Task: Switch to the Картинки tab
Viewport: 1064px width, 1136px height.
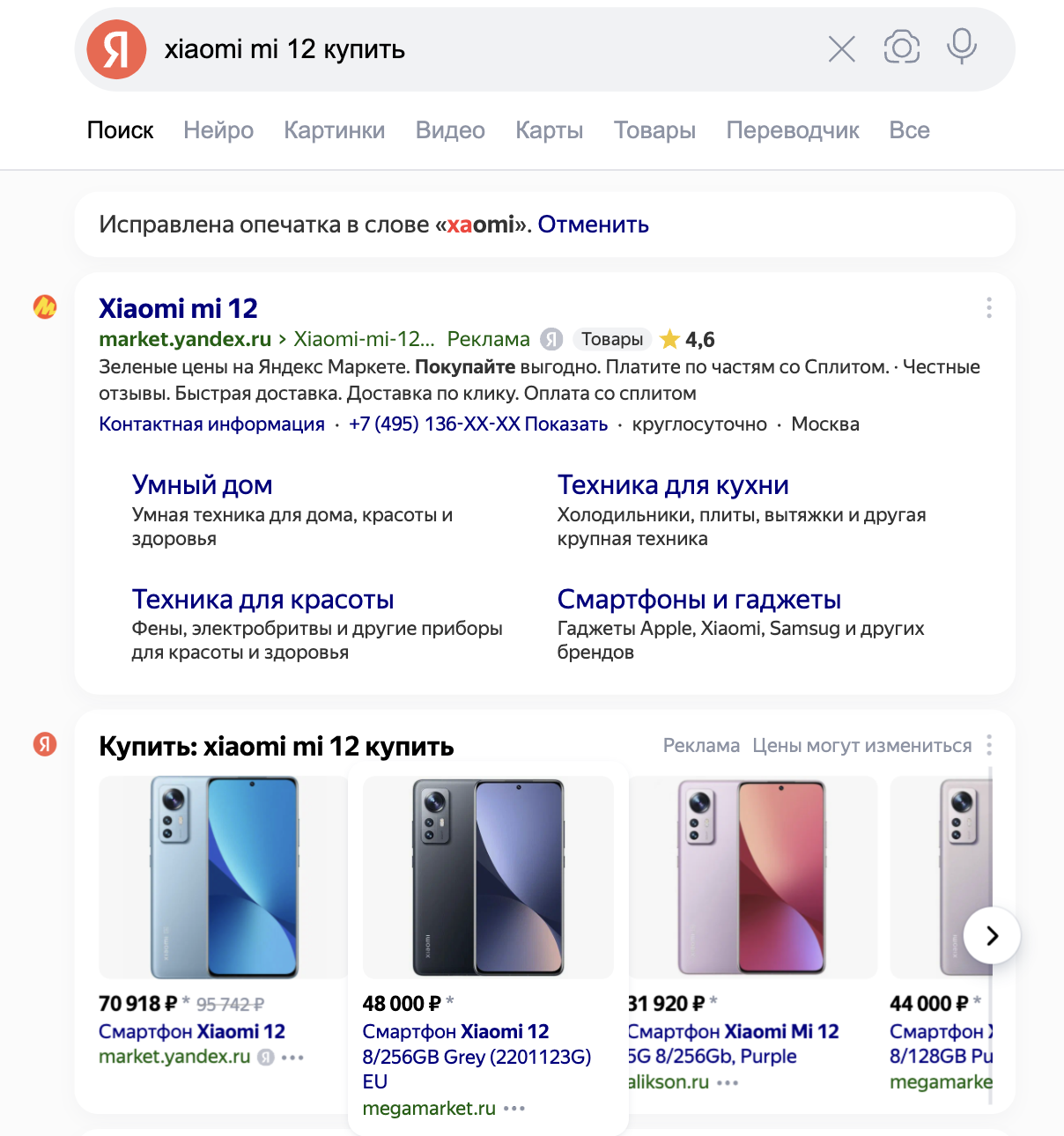Action: [334, 130]
